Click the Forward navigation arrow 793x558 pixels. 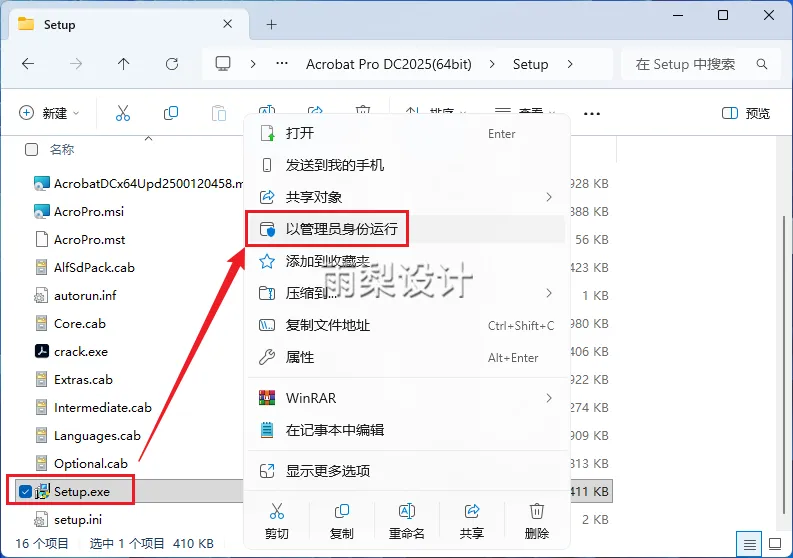[76, 64]
